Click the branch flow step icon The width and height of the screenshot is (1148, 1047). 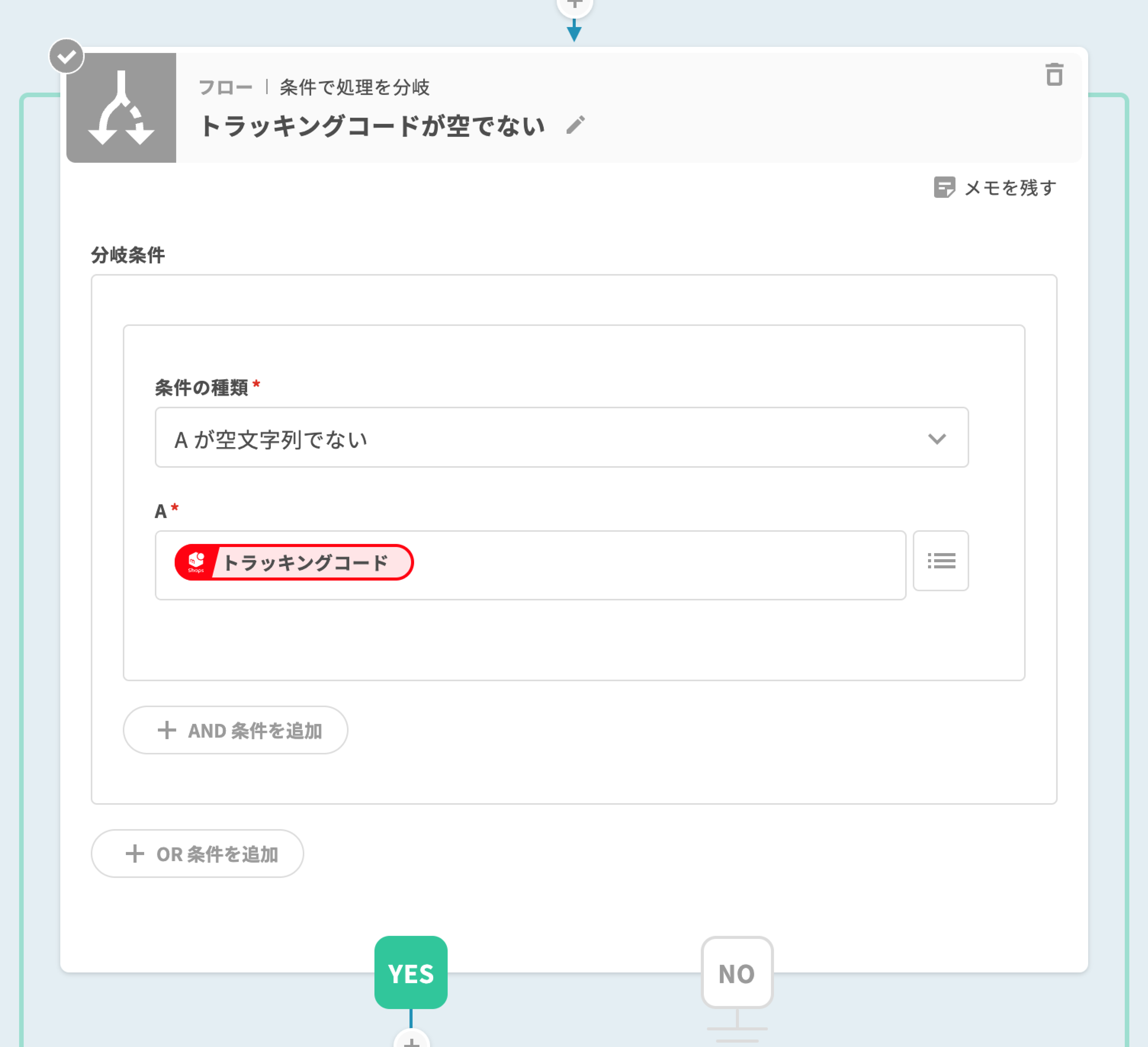click(x=121, y=108)
